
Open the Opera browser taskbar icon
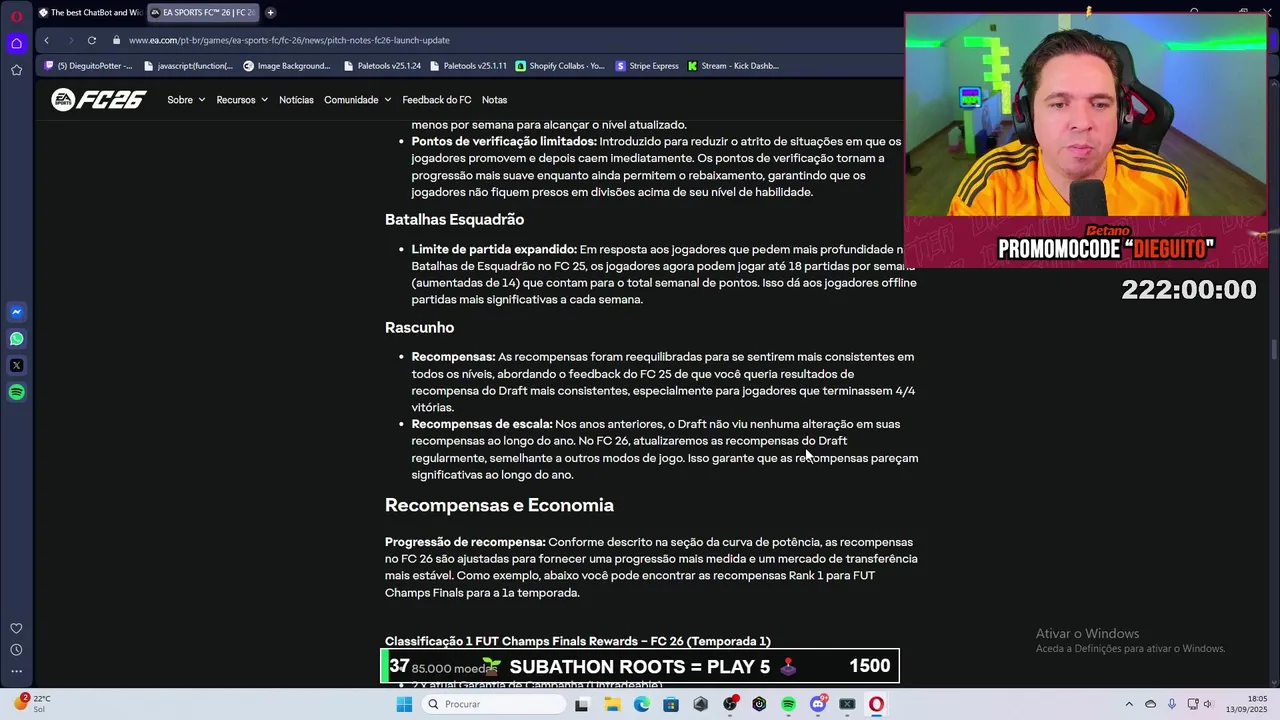tap(876, 704)
